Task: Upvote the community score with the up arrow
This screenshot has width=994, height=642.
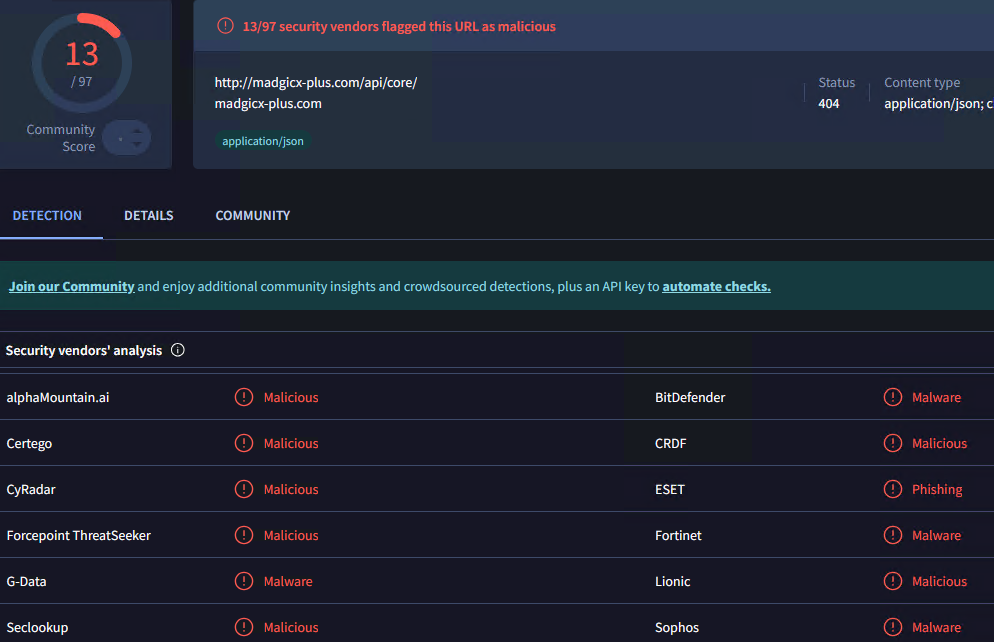Action: (137, 129)
